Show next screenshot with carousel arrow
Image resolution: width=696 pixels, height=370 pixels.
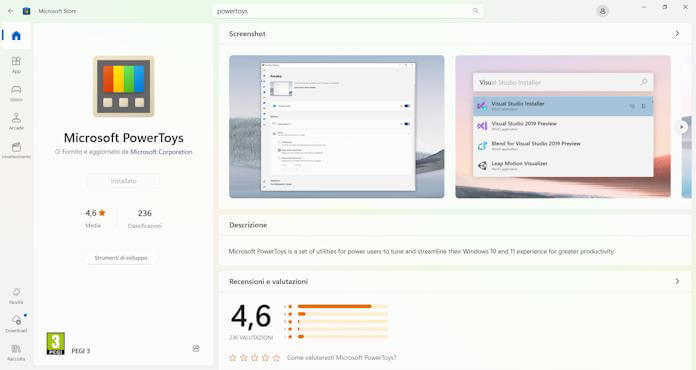click(x=682, y=127)
